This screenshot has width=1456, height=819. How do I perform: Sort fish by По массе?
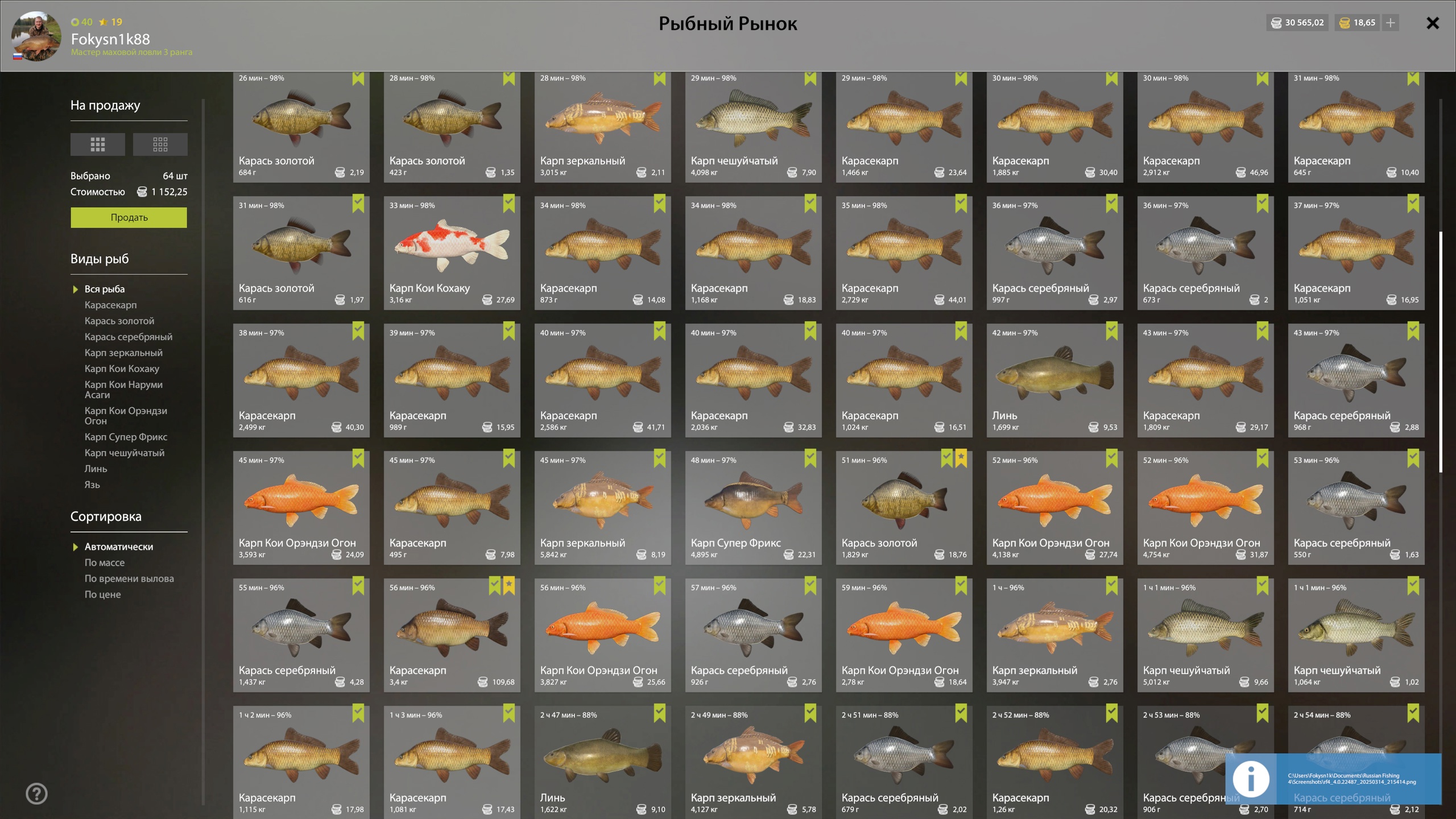(105, 562)
